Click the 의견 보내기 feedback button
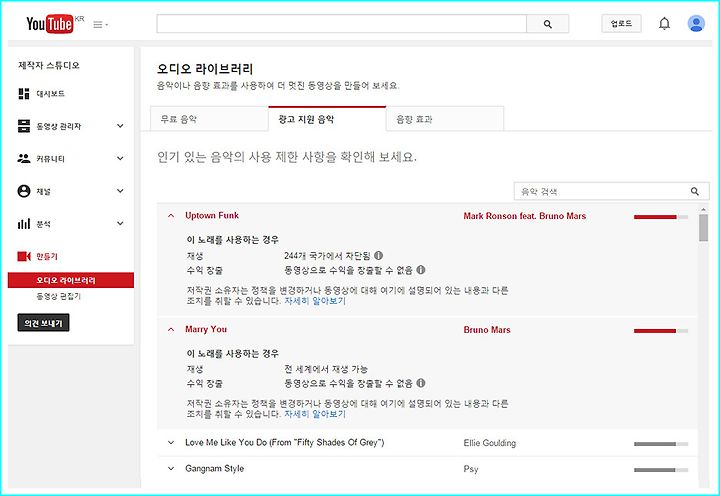 43,323
